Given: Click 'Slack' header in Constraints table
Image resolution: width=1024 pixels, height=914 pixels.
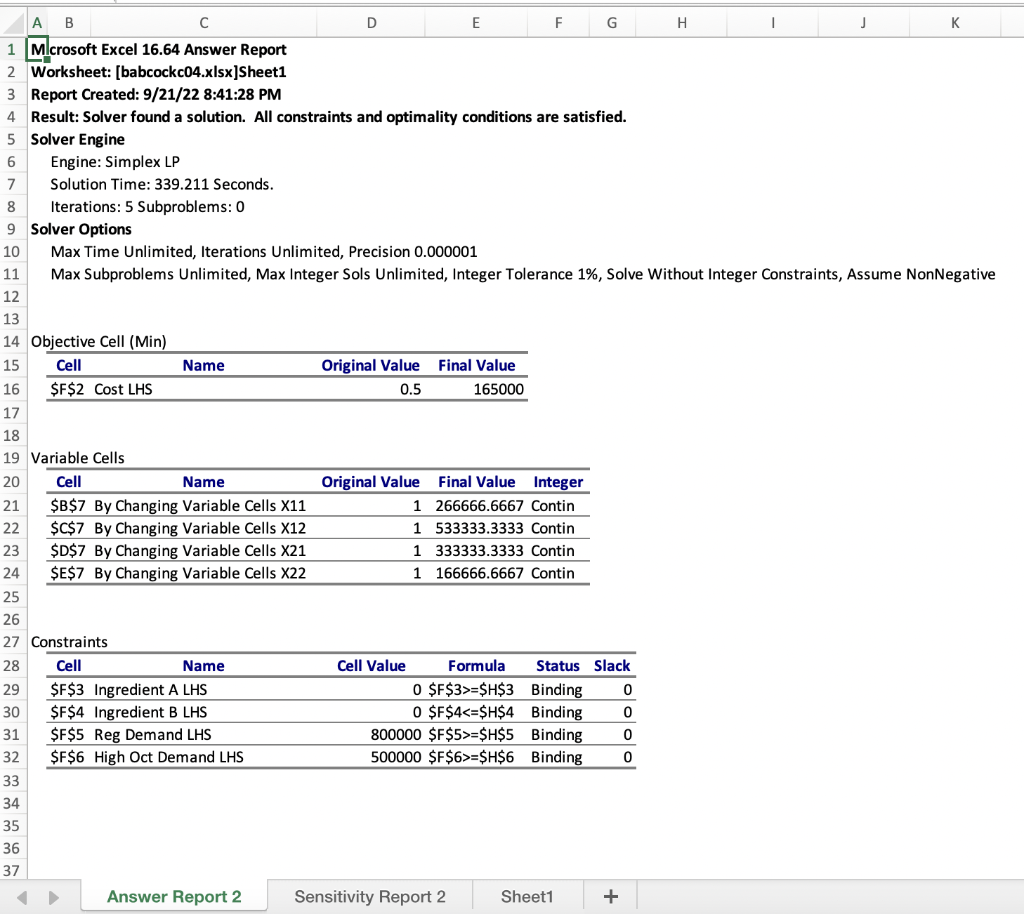Looking at the screenshot, I should pos(612,666).
